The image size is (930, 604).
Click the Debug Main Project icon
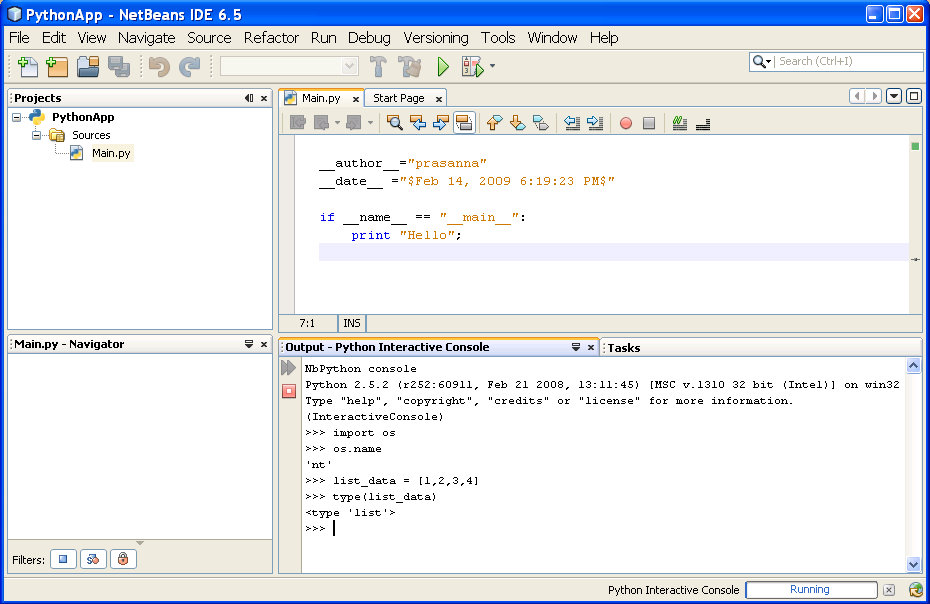(x=473, y=66)
